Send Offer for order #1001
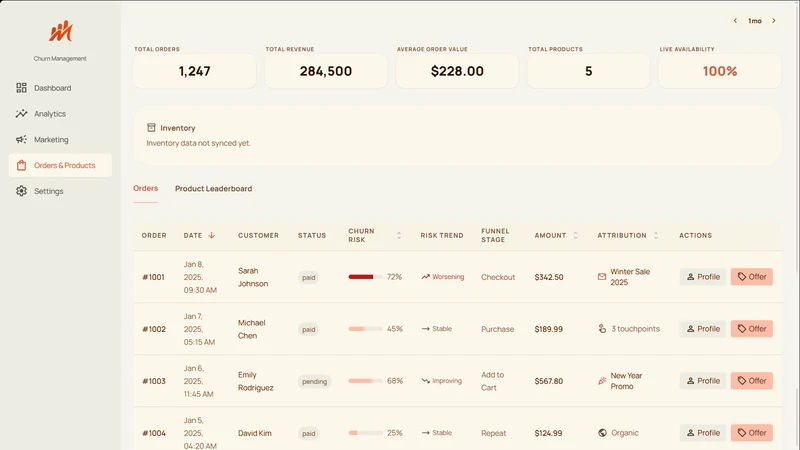The height and width of the screenshot is (450, 800). click(x=752, y=277)
